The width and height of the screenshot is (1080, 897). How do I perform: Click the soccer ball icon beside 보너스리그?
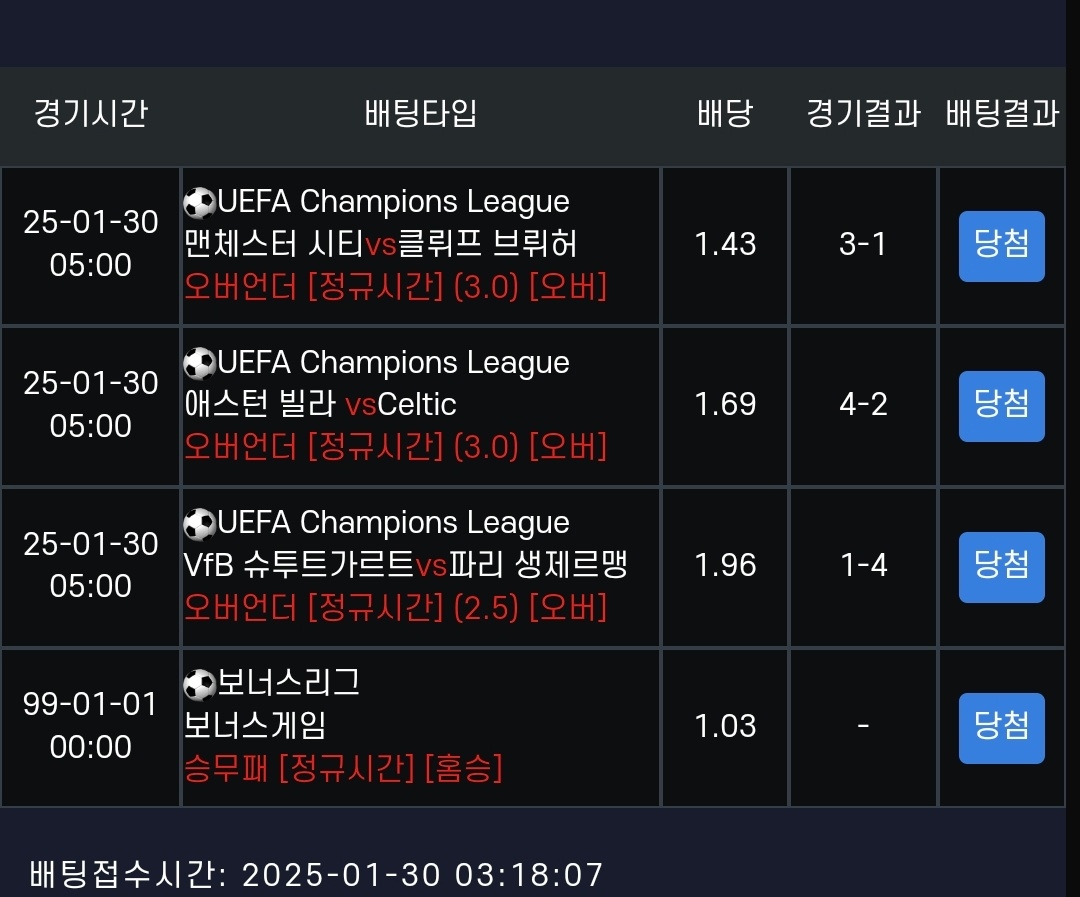coord(200,684)
